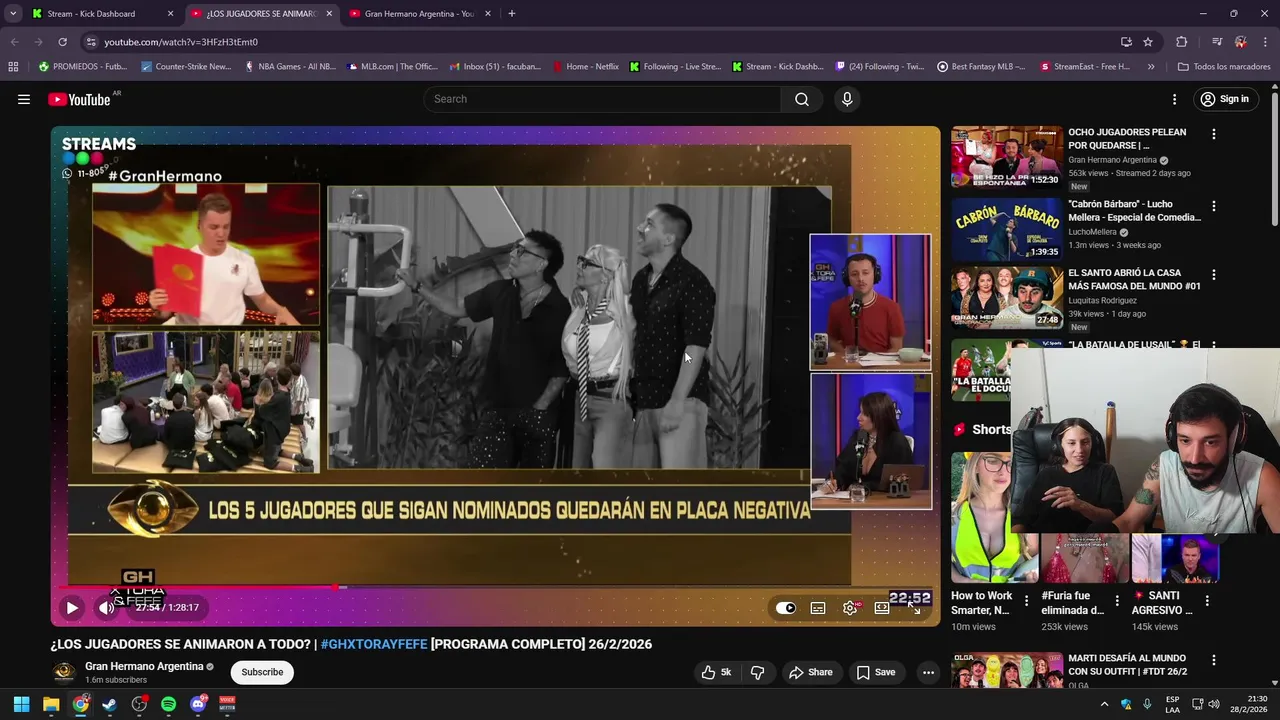The height and width of the screenshot is (720, 1280).
Task: Play the paused video
Action: (72, 607)
